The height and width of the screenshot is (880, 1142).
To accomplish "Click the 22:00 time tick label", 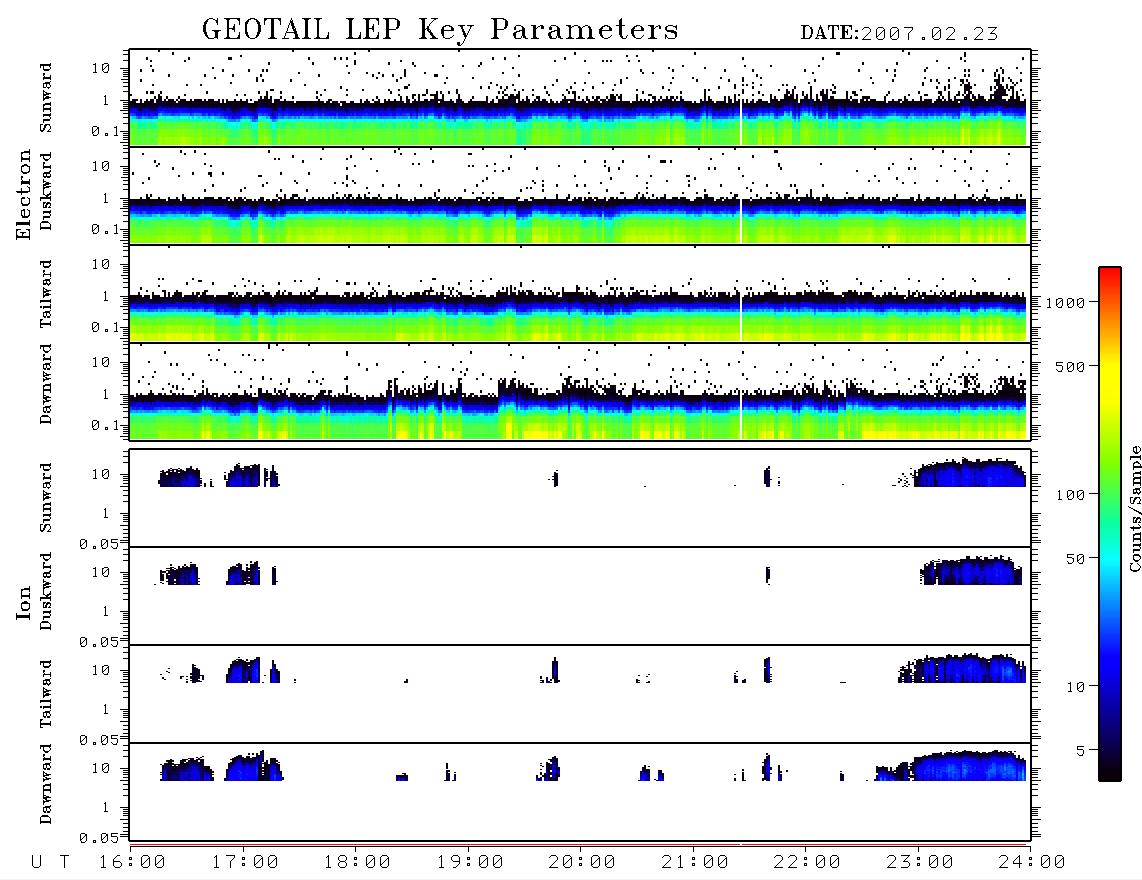I will tap(807, 862).
